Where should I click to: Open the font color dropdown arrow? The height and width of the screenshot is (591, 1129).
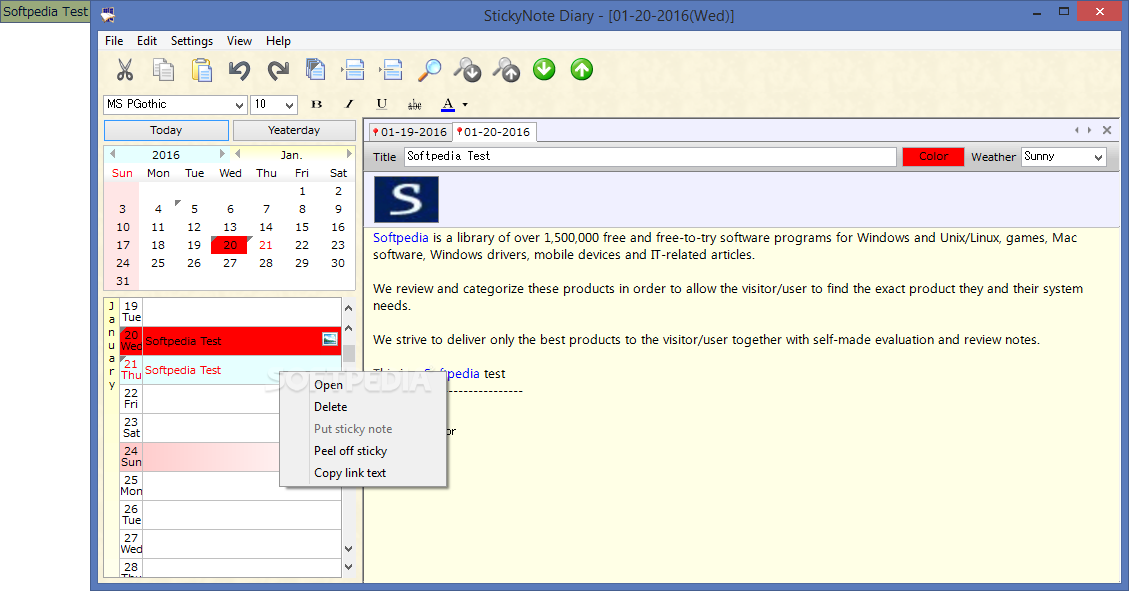tap(465, 105)
